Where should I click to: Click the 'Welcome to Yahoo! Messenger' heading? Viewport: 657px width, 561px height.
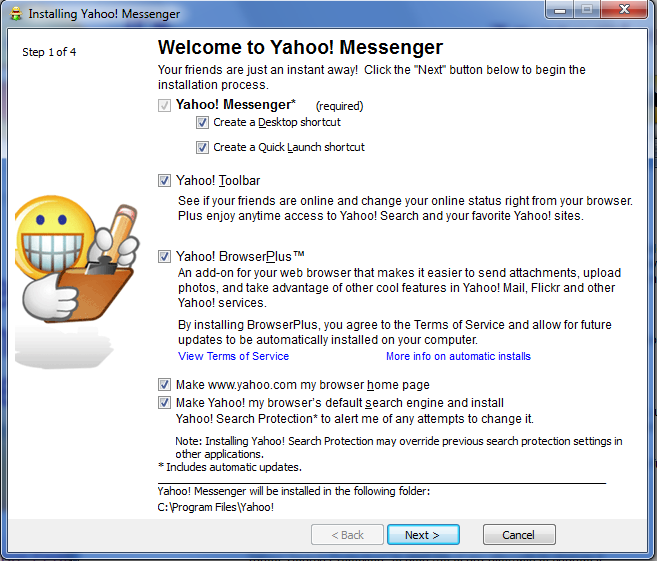(300, 47)
